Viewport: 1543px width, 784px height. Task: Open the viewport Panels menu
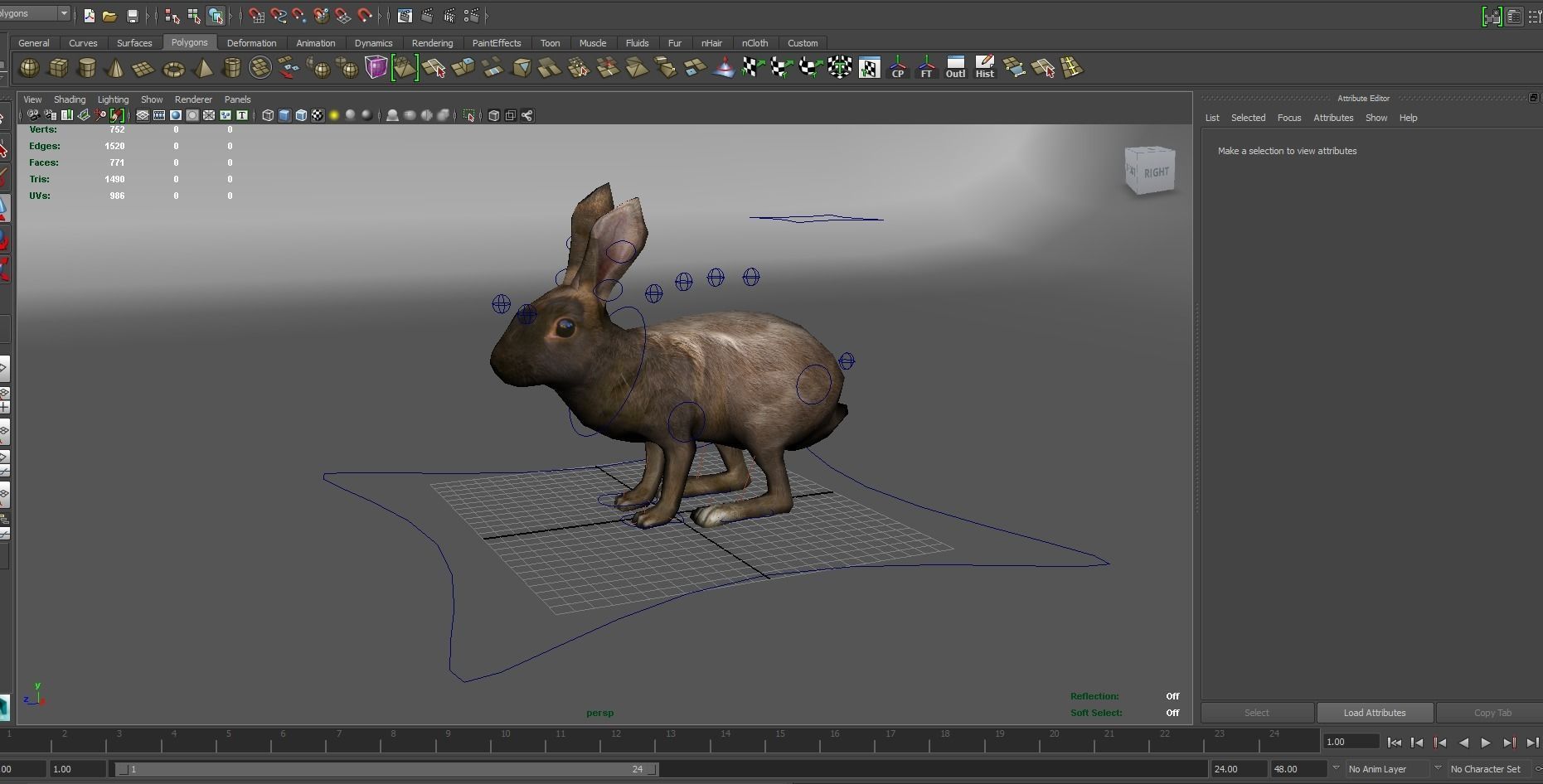click(x=237, y=99)
